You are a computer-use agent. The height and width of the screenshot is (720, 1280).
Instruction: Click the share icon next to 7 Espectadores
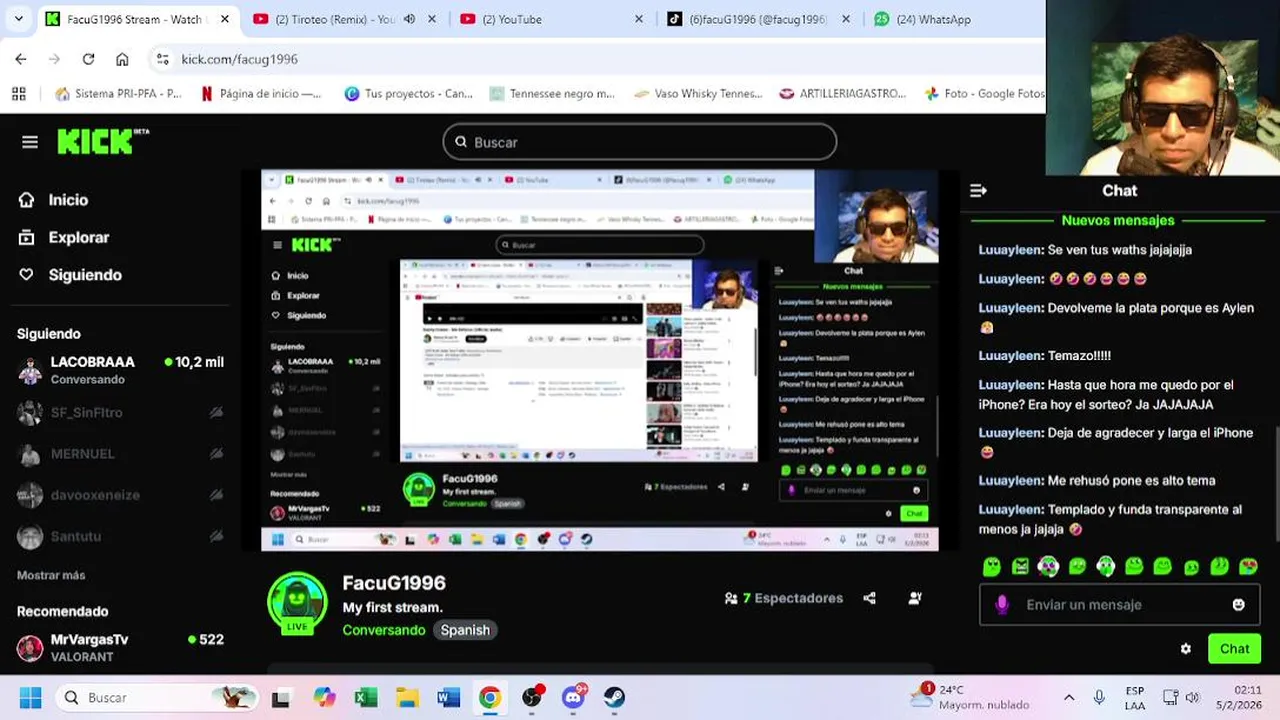pos(869,598)
